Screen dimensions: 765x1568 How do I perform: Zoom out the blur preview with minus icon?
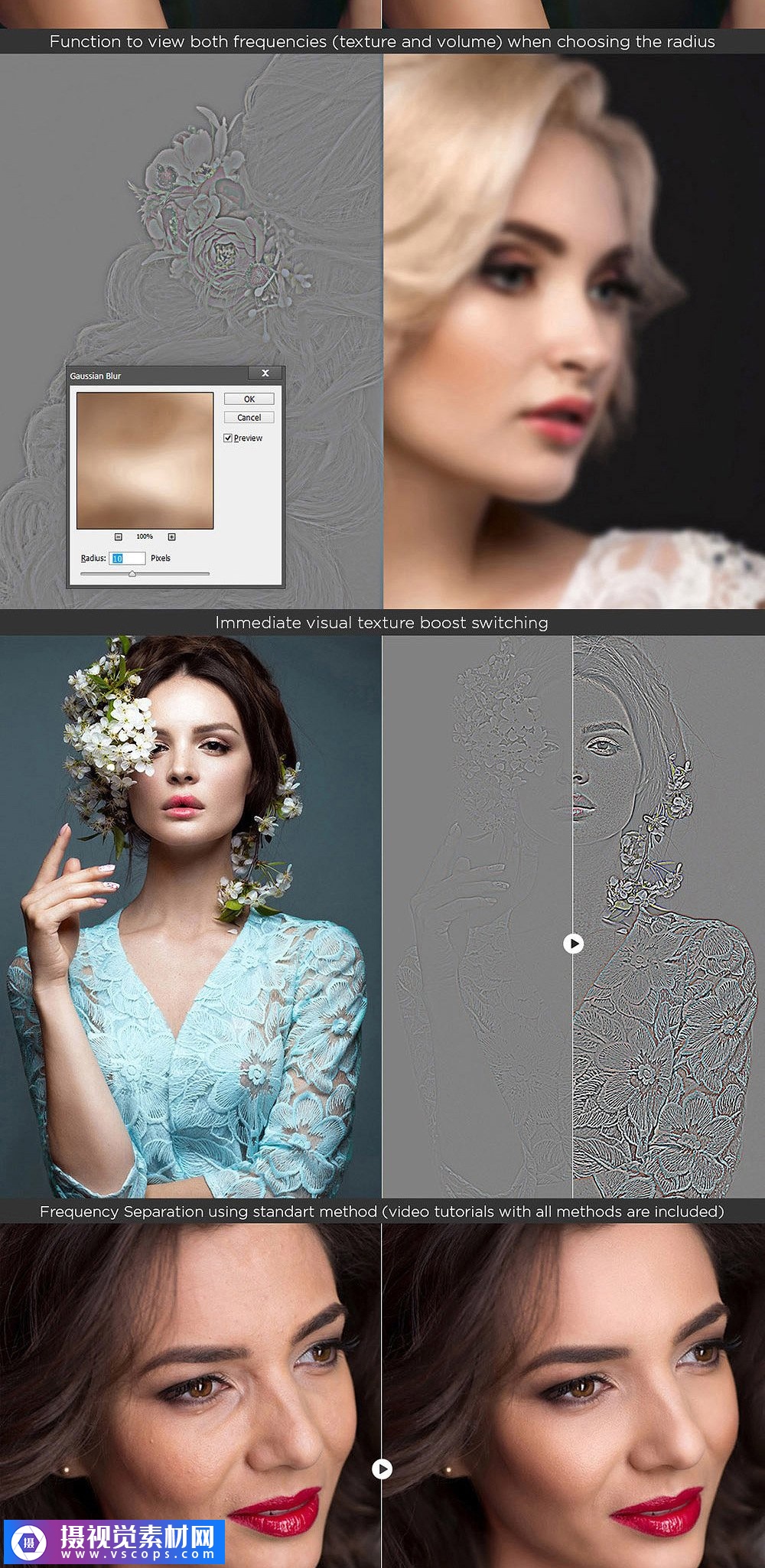pos(119,536)
